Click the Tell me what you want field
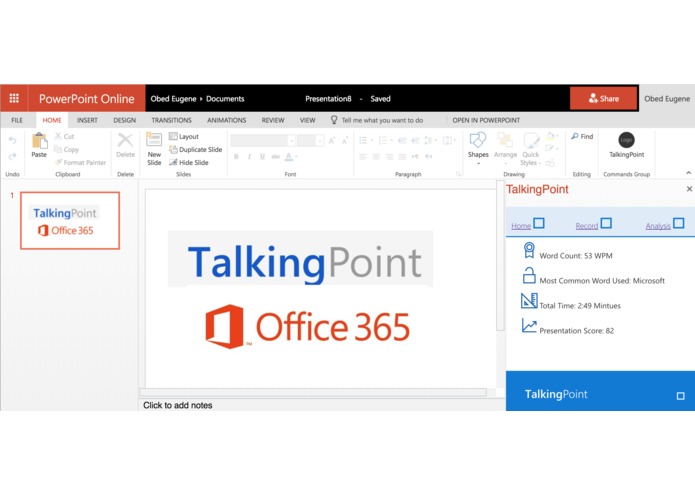This screenshot has width=695, height=494. pos(382,120)
